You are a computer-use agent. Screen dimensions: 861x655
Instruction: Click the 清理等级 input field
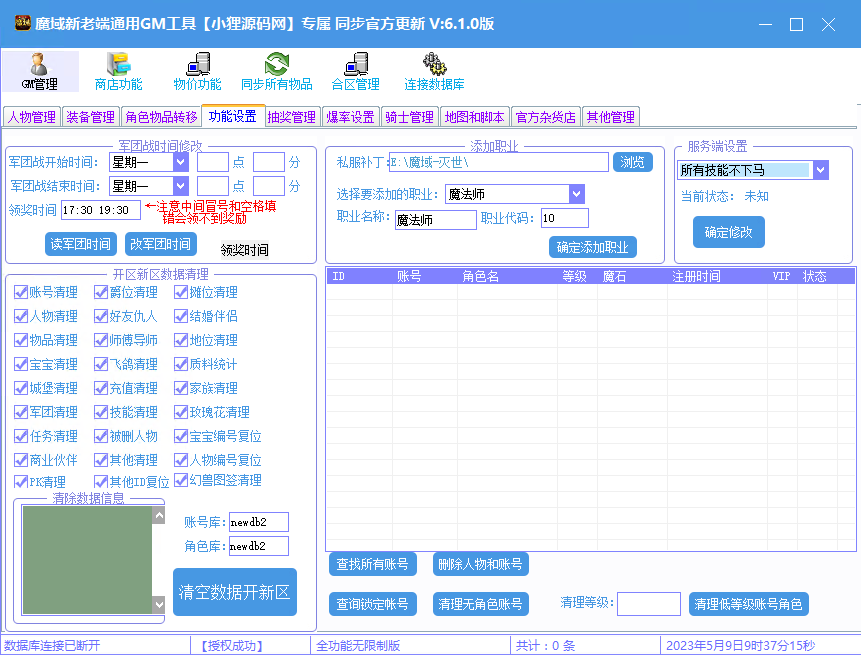click(x=648, y=604)
